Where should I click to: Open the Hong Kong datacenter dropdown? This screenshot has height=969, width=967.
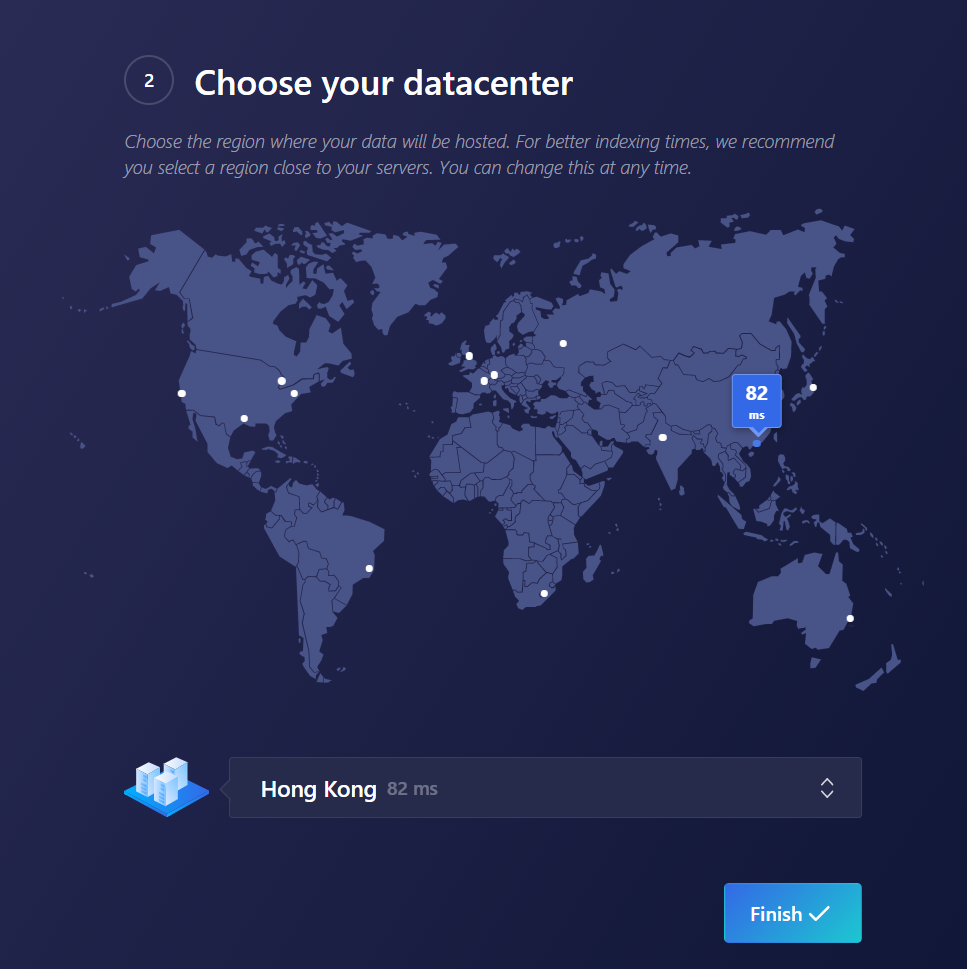pos(545,788)
